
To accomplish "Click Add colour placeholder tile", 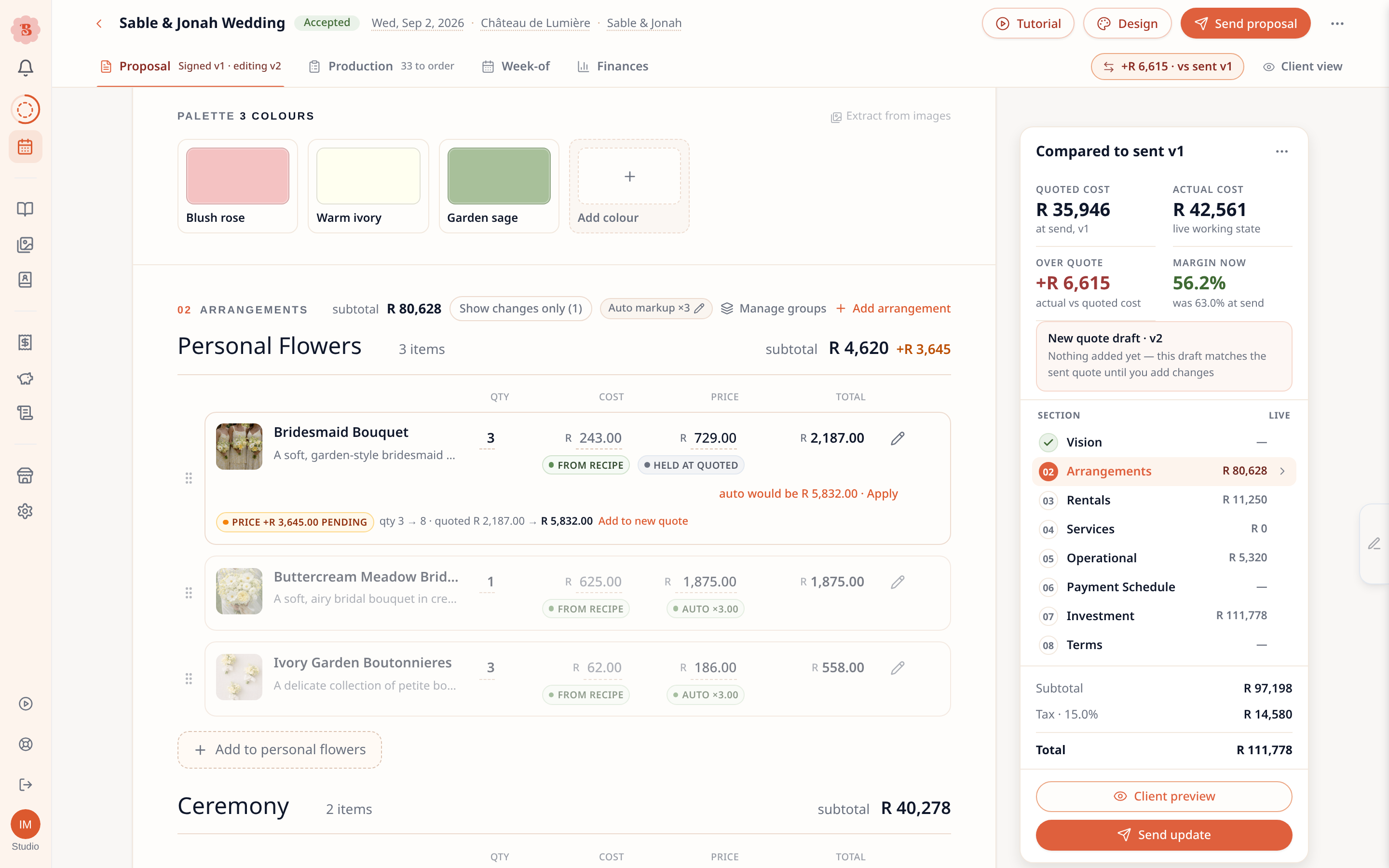I will (629, 186).
